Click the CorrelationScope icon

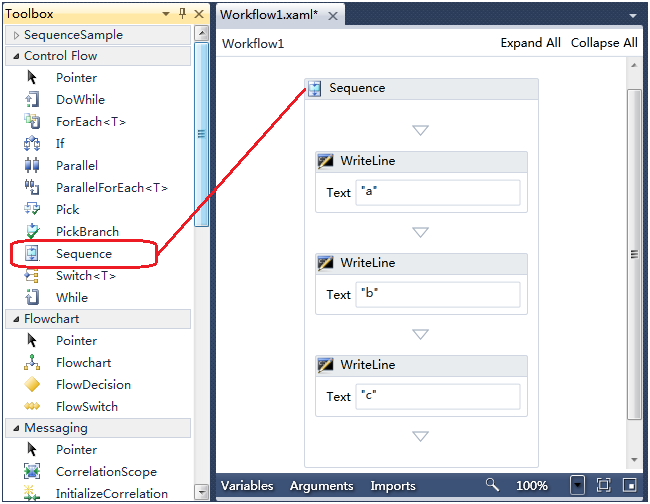pyautogui.click(x=32, y=471)
